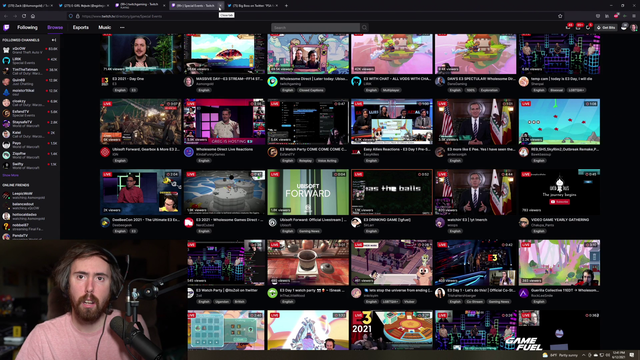Open LIRIK channel in sidebar
Screen dimensions: 640x360
coord(29,61)
